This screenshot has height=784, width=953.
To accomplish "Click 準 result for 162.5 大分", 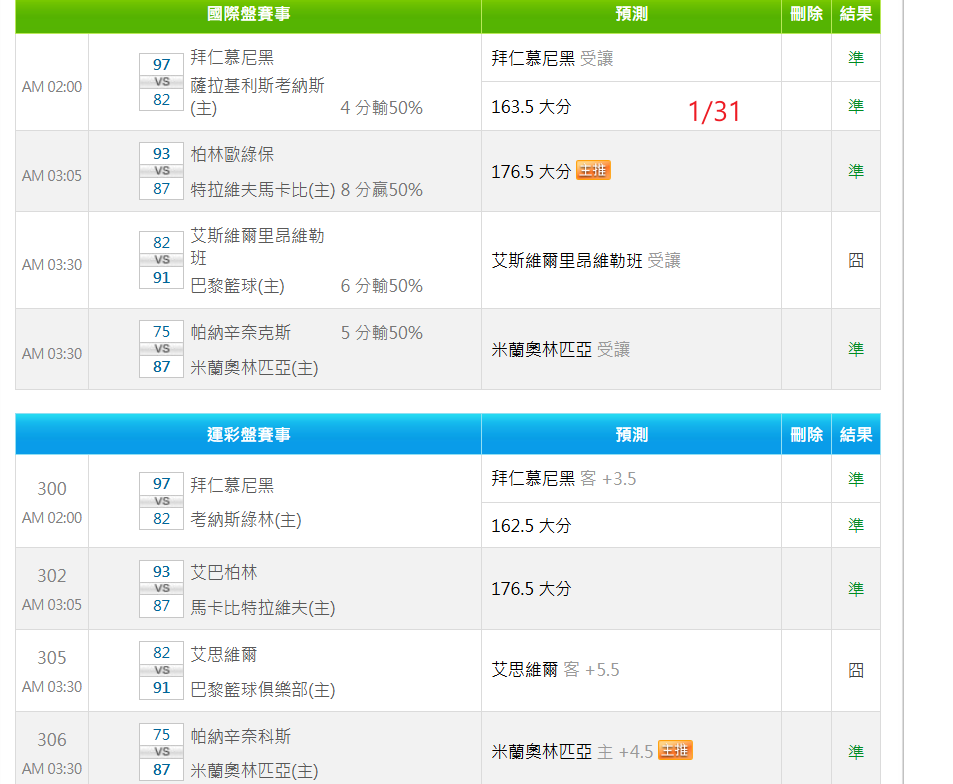I will (x=856, y=525).
